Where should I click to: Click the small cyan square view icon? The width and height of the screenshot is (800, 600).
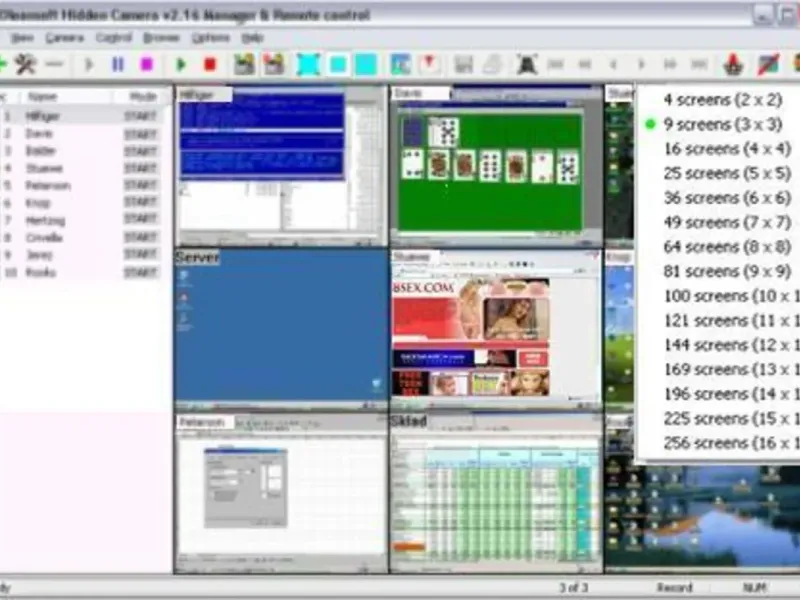(x=337, y=64)
